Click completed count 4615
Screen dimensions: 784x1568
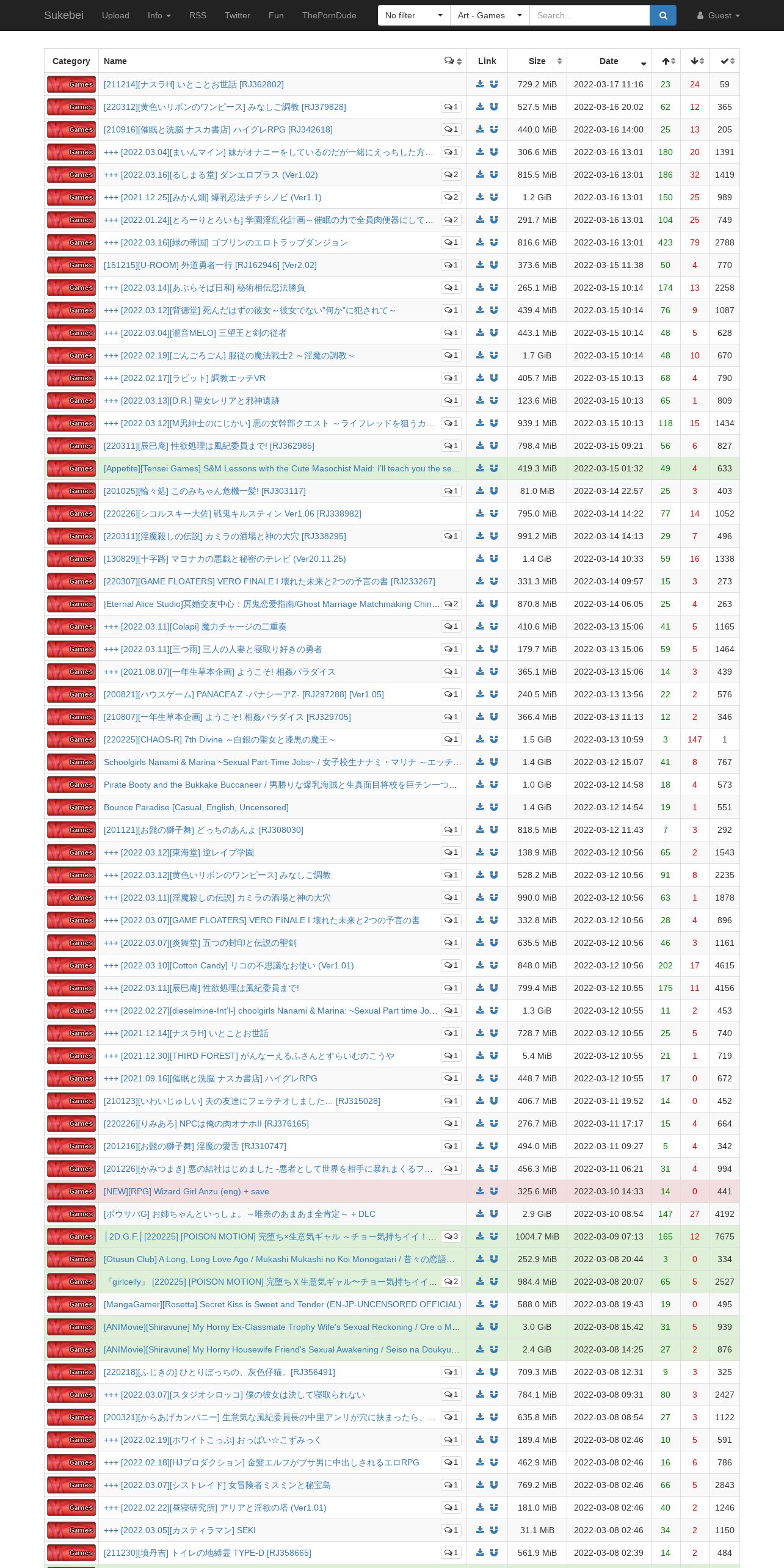pyautogui.click(x=725, y=965)
